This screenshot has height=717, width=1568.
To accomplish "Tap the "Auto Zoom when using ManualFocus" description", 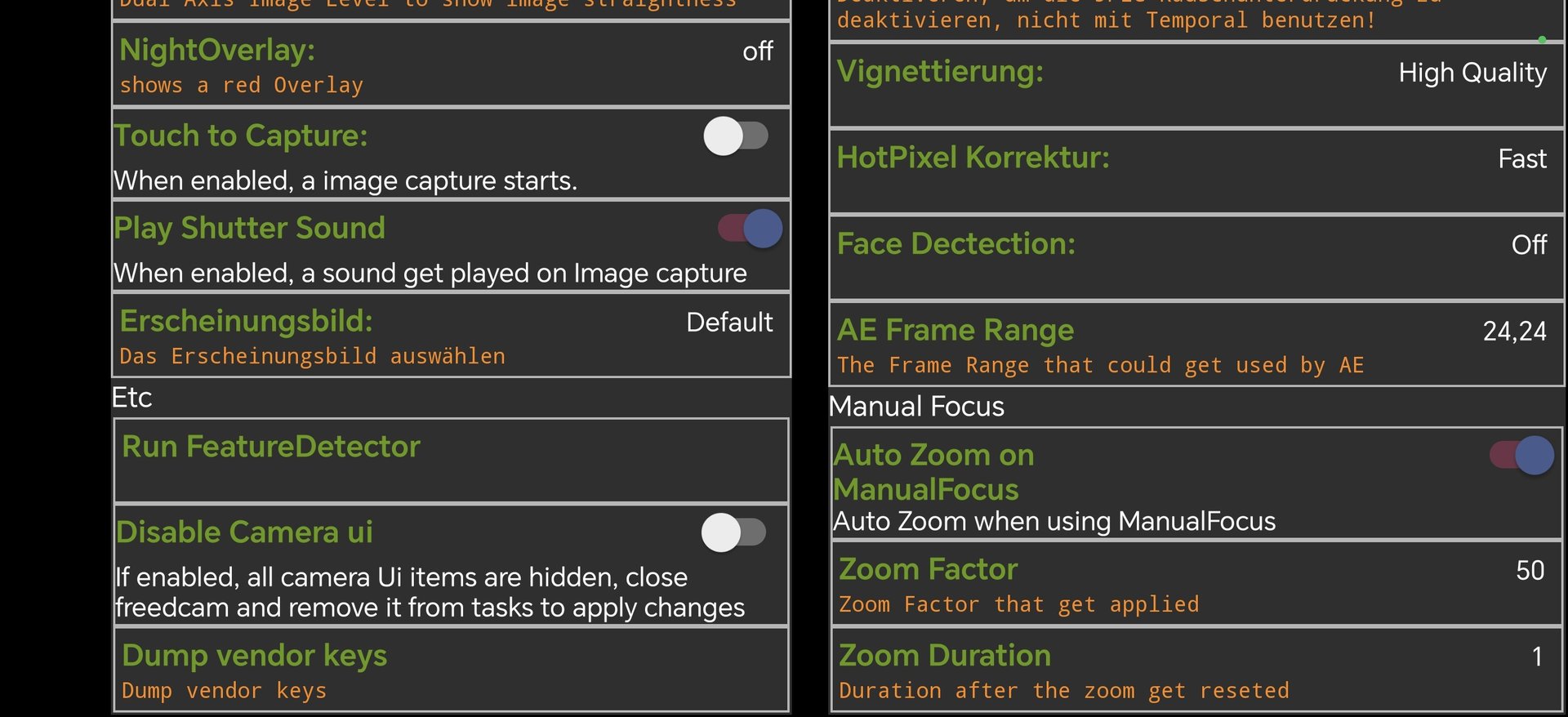I will click(x=1053, y=521).
